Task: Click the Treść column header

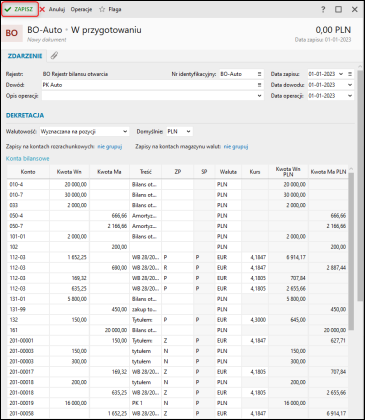Action: pos(146,172)
